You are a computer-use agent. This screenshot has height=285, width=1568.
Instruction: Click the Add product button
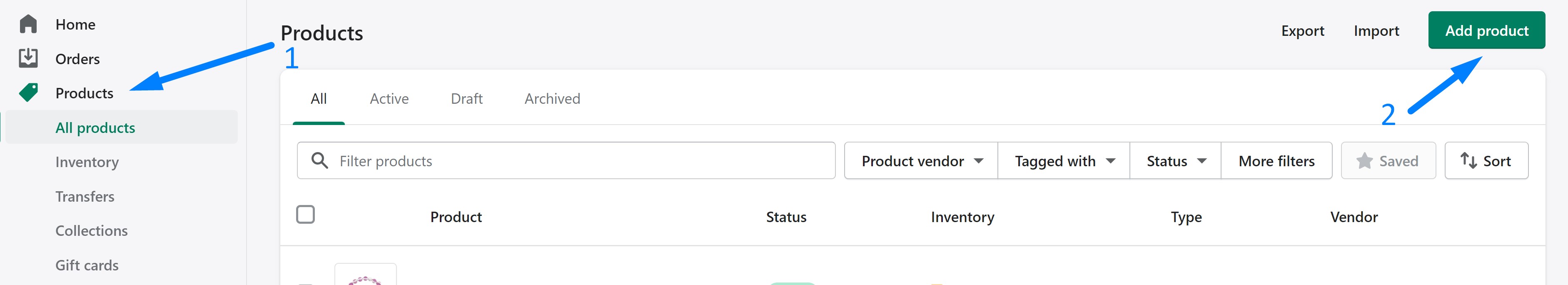(x=1486, y=30)
